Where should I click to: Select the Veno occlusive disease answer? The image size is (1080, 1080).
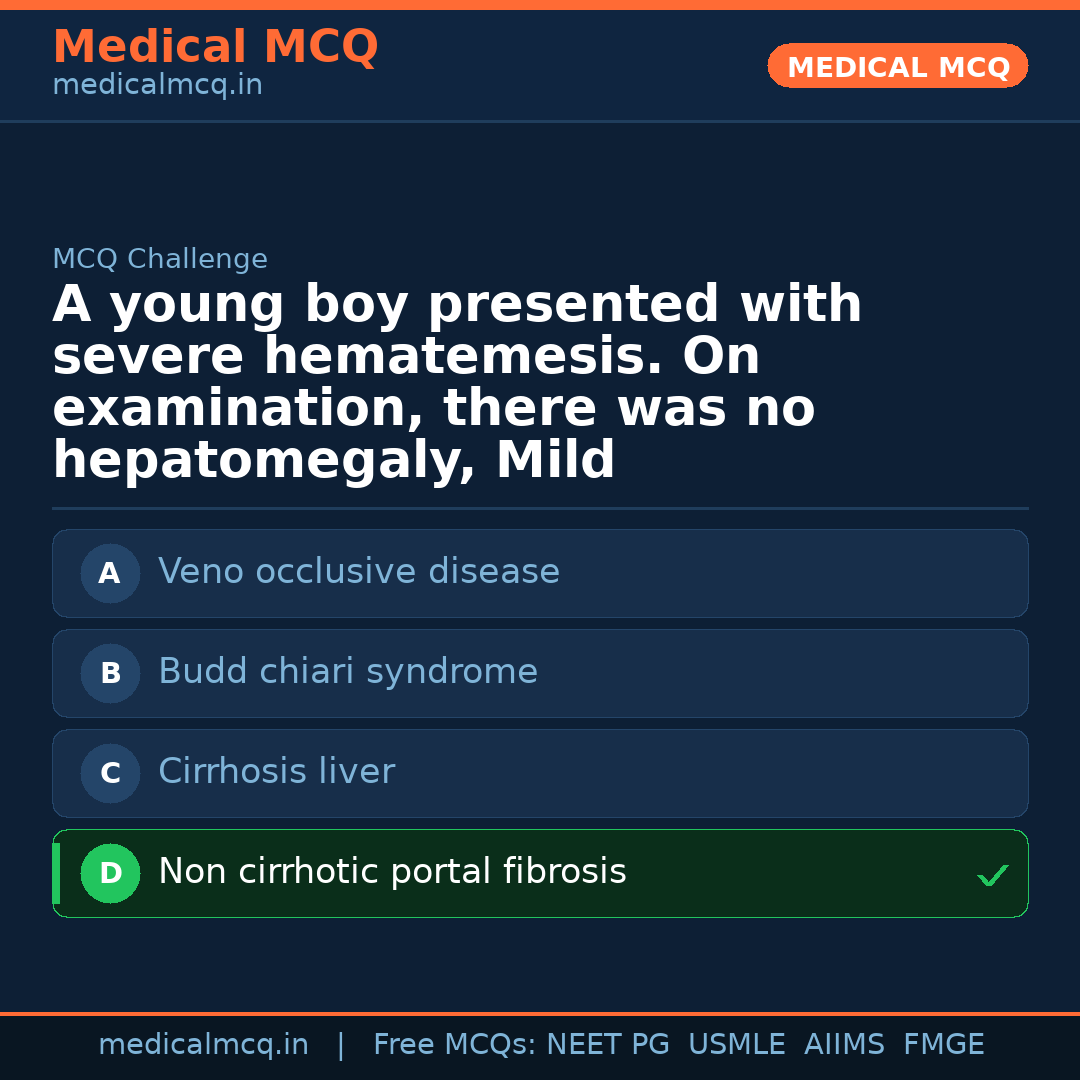coord(358,572)
